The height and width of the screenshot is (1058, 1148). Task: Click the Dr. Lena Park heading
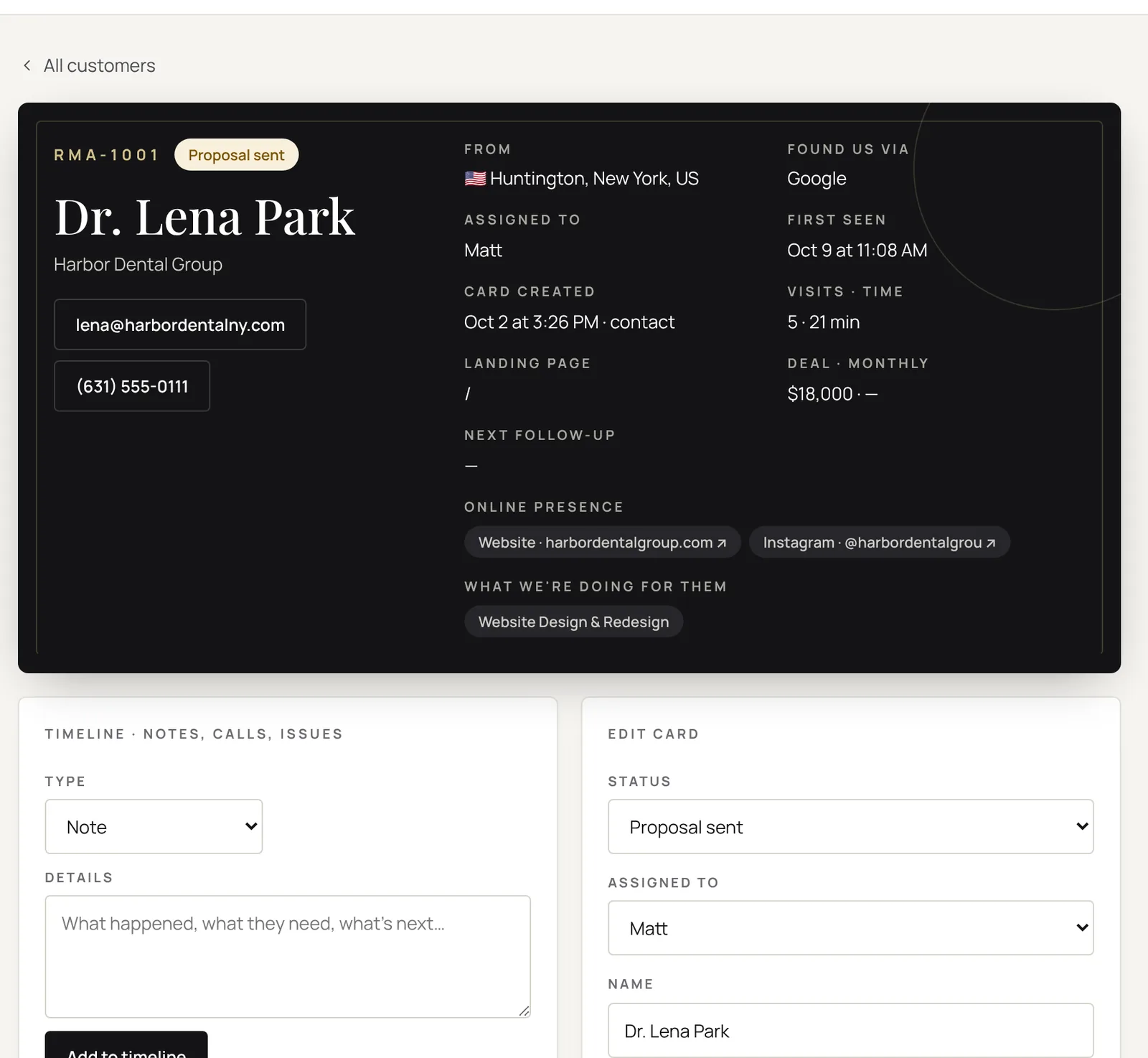click(204, 217)
